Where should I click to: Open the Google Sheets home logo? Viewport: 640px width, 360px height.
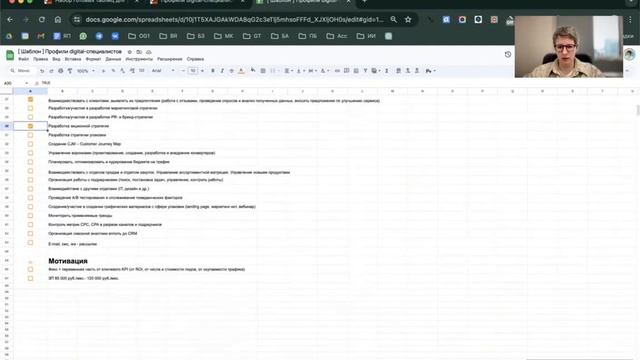click(10, 55)
